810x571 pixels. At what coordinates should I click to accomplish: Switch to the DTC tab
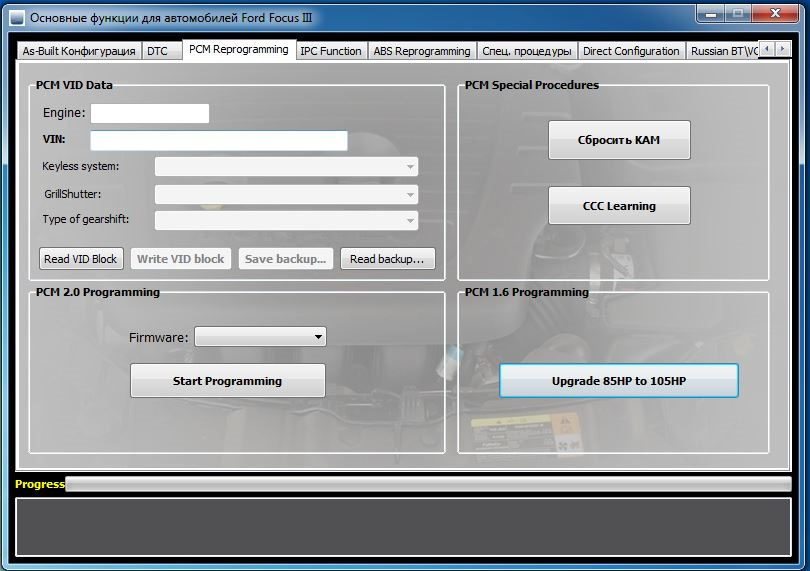(x=162, y=51)
